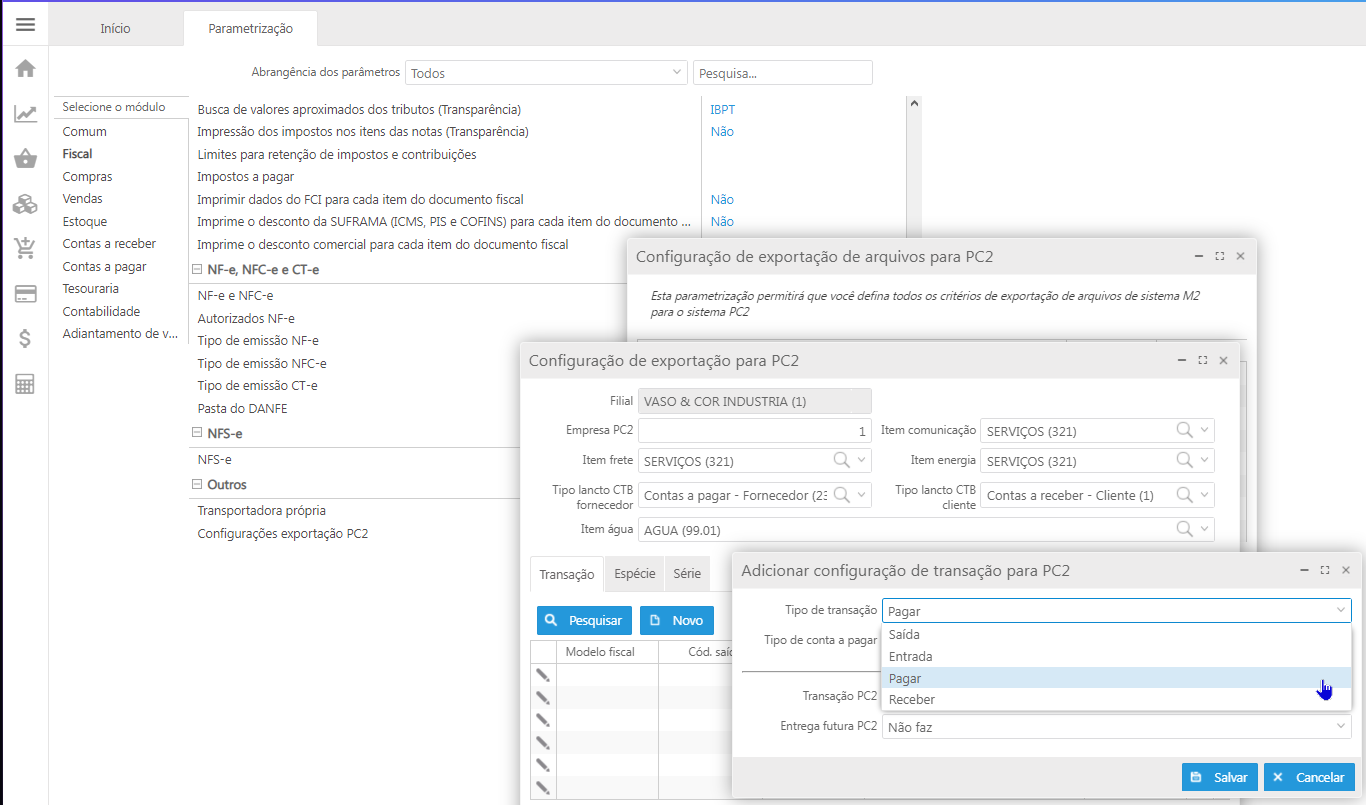1366x805 pixels.
Task: Click the parameter list scroll-up arrow
Action: [914, 102]
